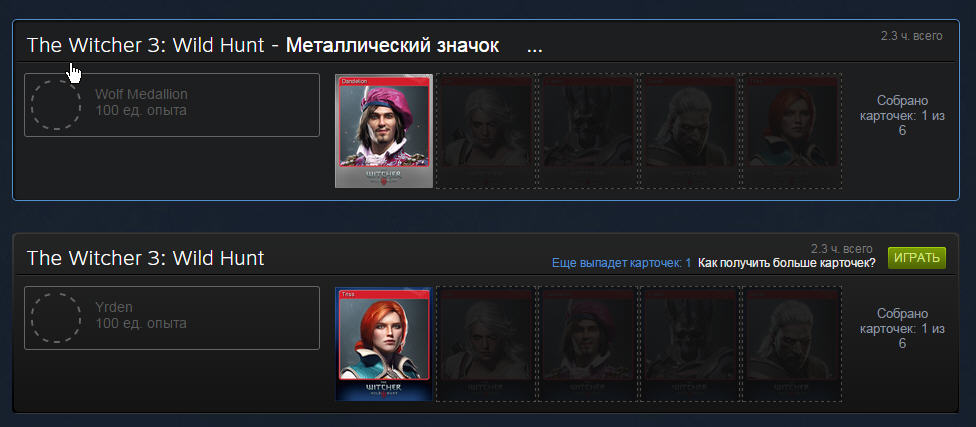This screenshot has height=427, width=976.
Task: Click 'Еще выпадет карточек: 1' link
Action: [x=621, y=263]
